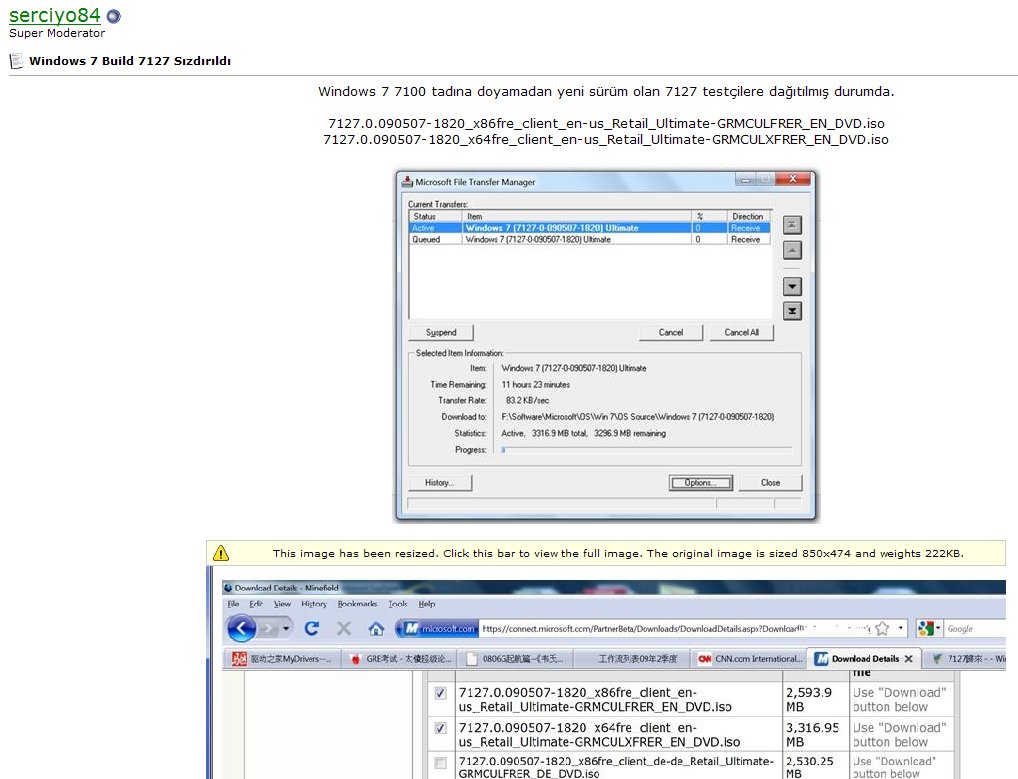Open the serciyo84 user profile link
Viewport: 1018px width, 779px height.
coord(55,15)
